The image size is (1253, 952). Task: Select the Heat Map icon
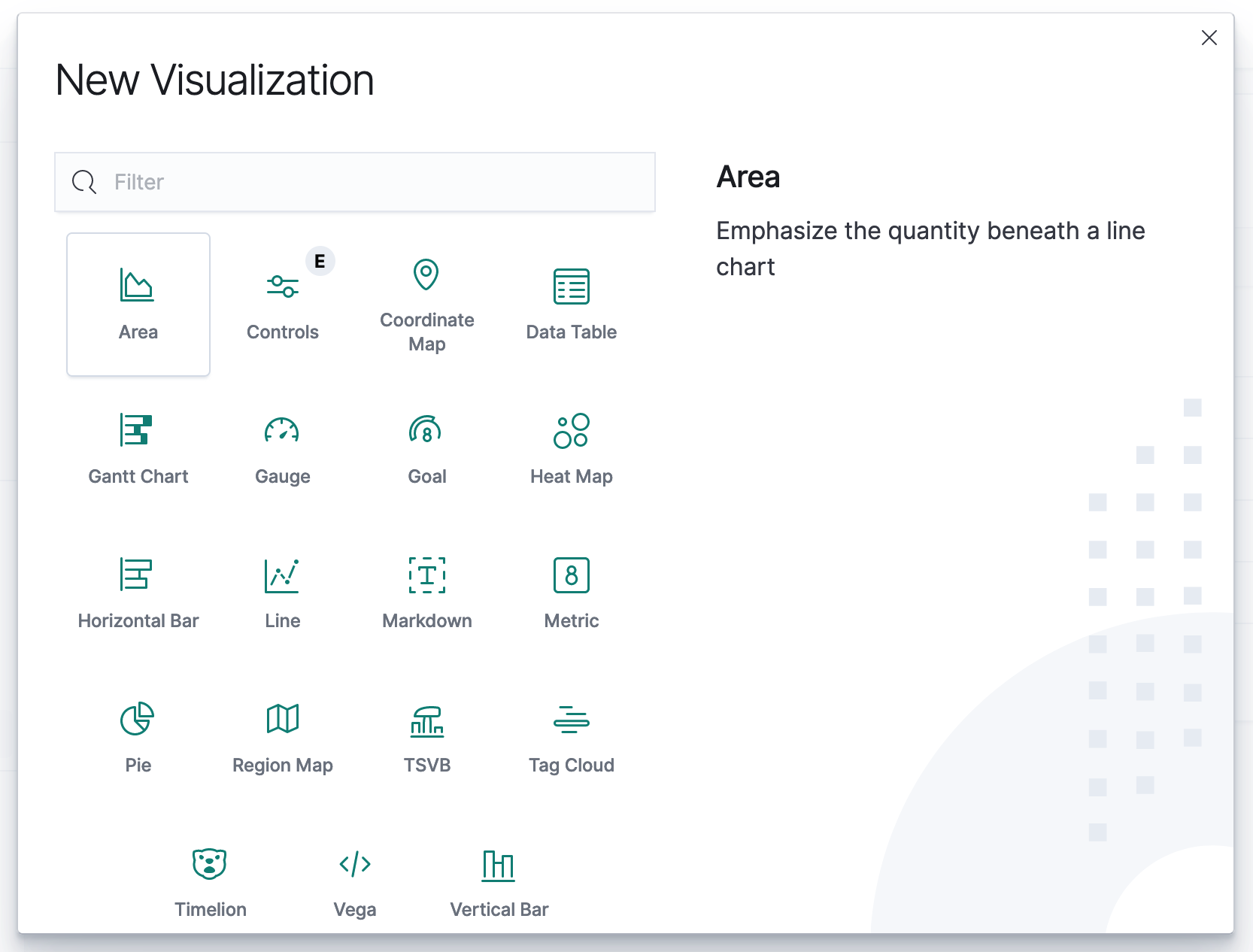click(x=571, y=430)
